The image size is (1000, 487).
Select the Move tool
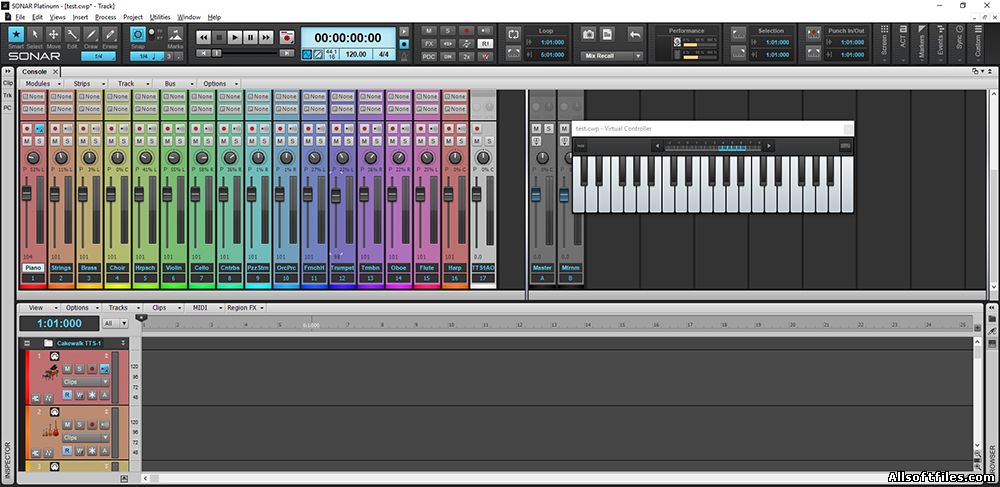[x=54, y=34]
